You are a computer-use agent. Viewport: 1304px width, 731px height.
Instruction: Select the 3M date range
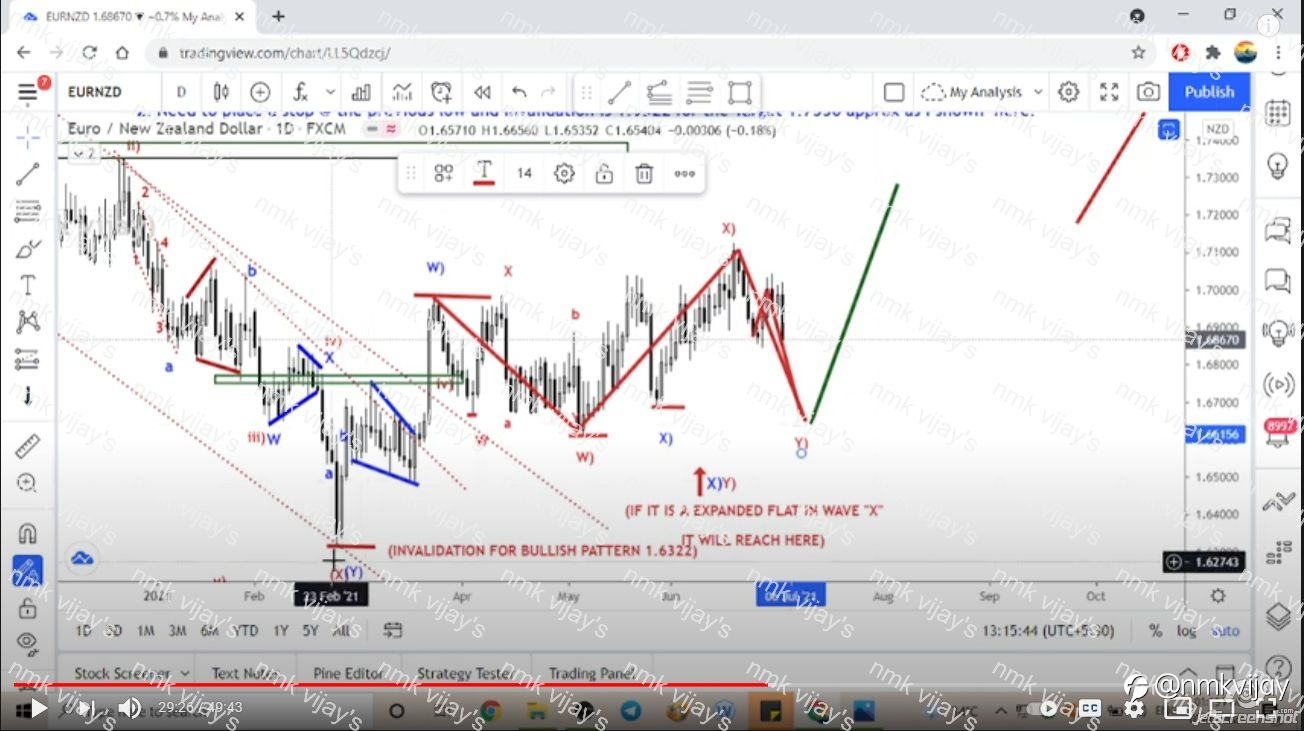tap(177, 631)
